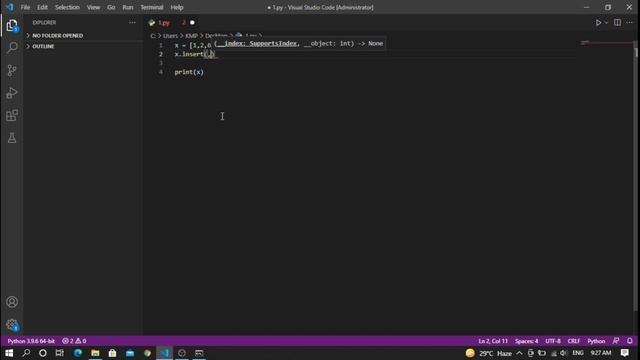Click the VS Code logo in title bar

10,7
